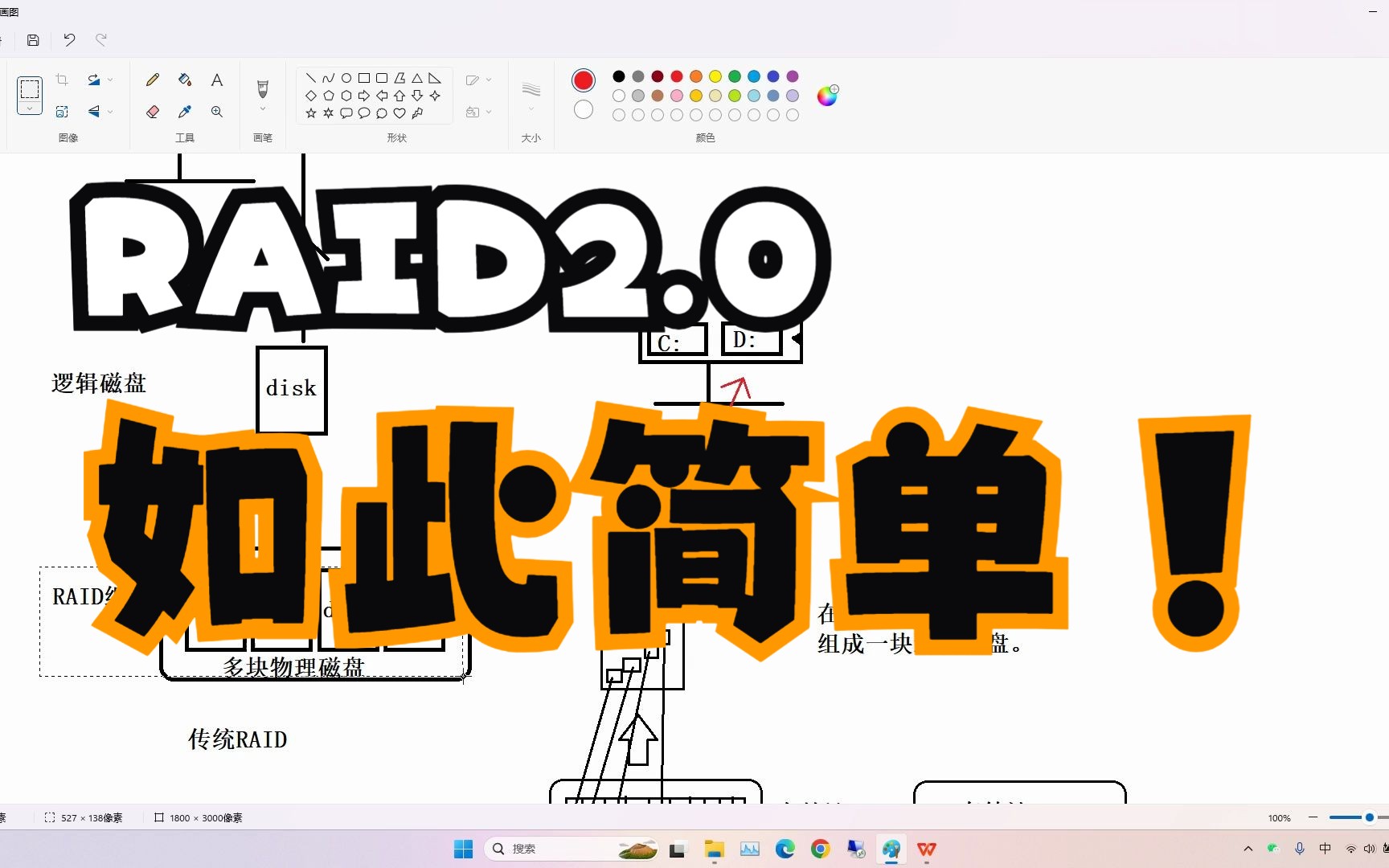Pick the yellow palette color

point(715,76)
